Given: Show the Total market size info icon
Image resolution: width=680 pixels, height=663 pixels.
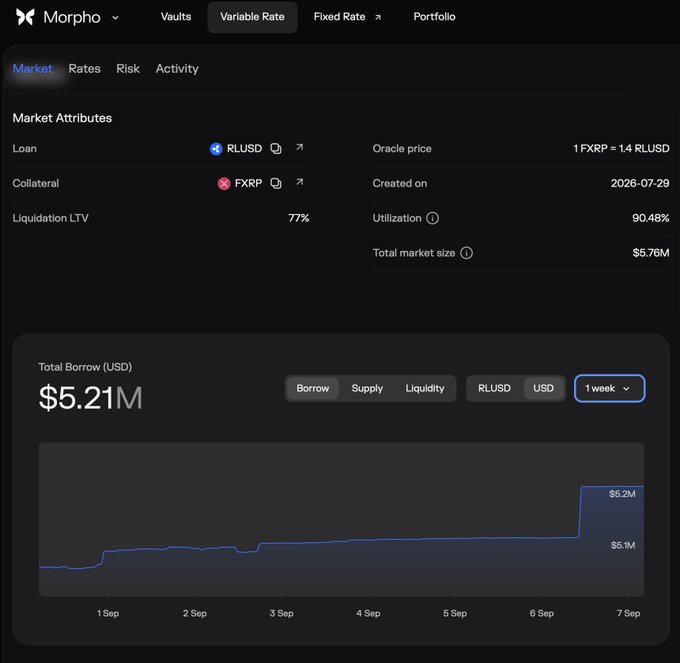Looking at the screenshot, I should point(466,253).
